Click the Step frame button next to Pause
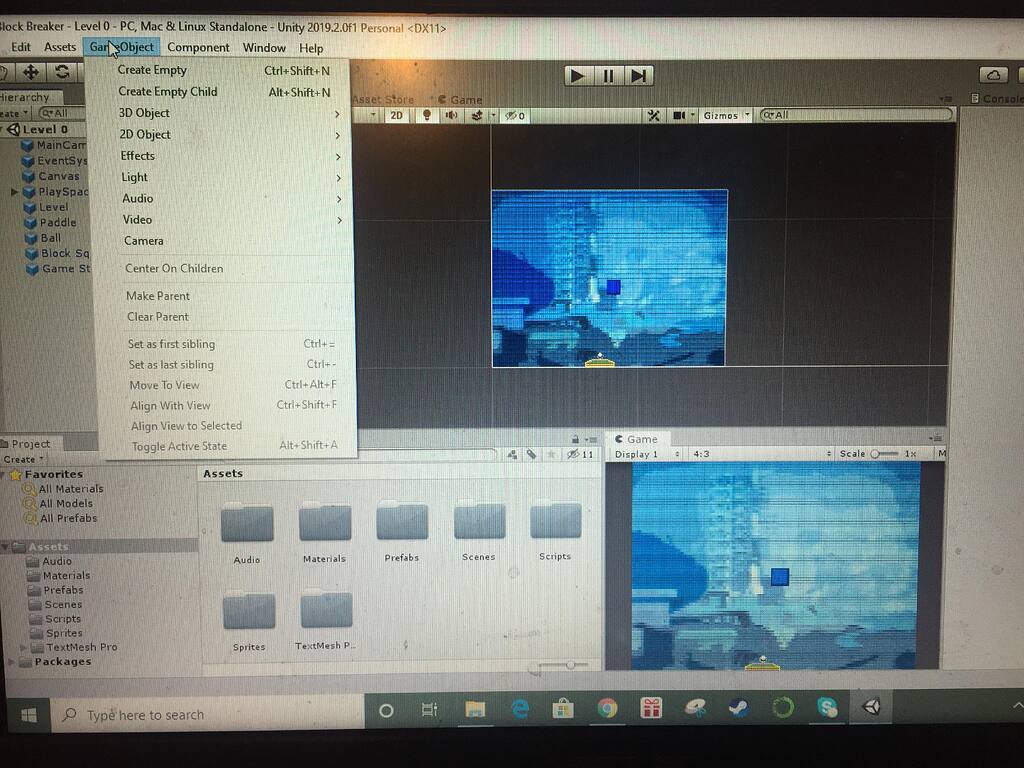This screenshot has width=1024, height=768. tap(638, 76)
